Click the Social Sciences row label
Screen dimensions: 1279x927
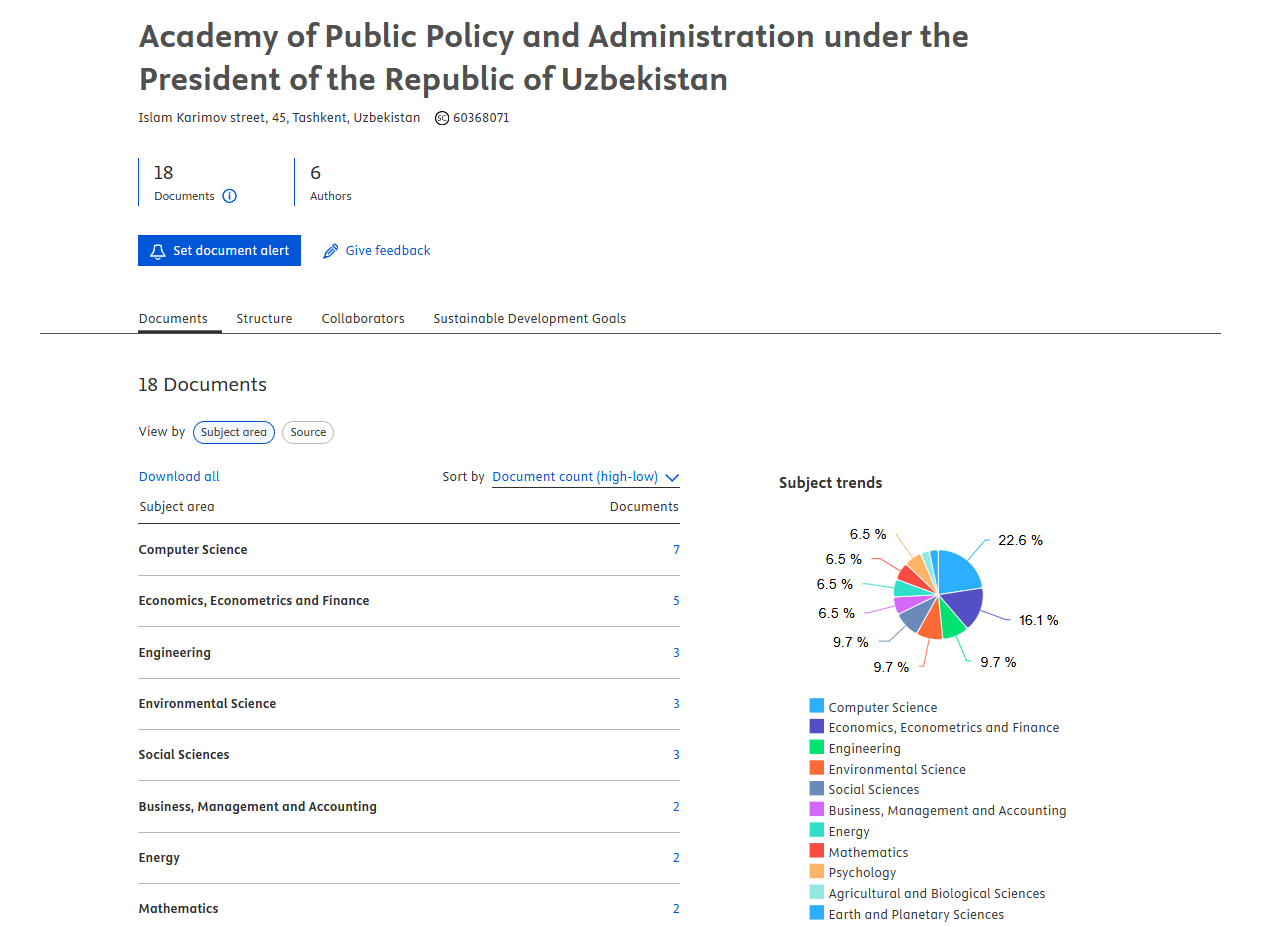tap(184, 755)
